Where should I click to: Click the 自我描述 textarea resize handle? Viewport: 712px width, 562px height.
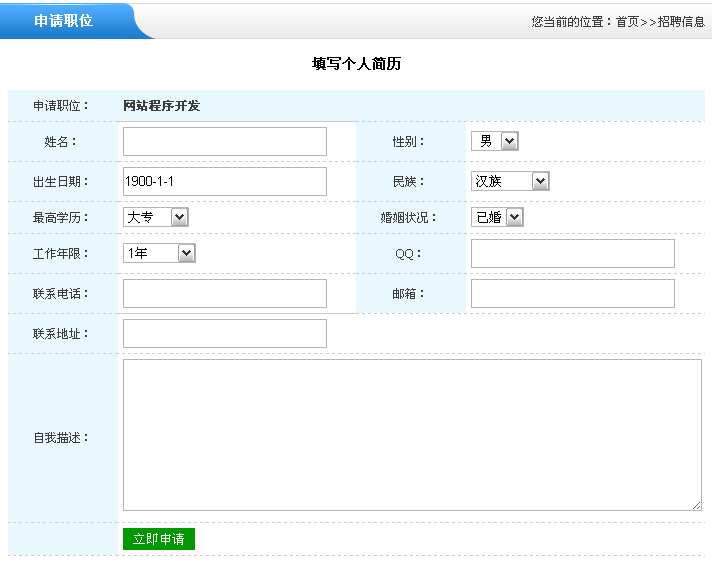click(696, 506)
